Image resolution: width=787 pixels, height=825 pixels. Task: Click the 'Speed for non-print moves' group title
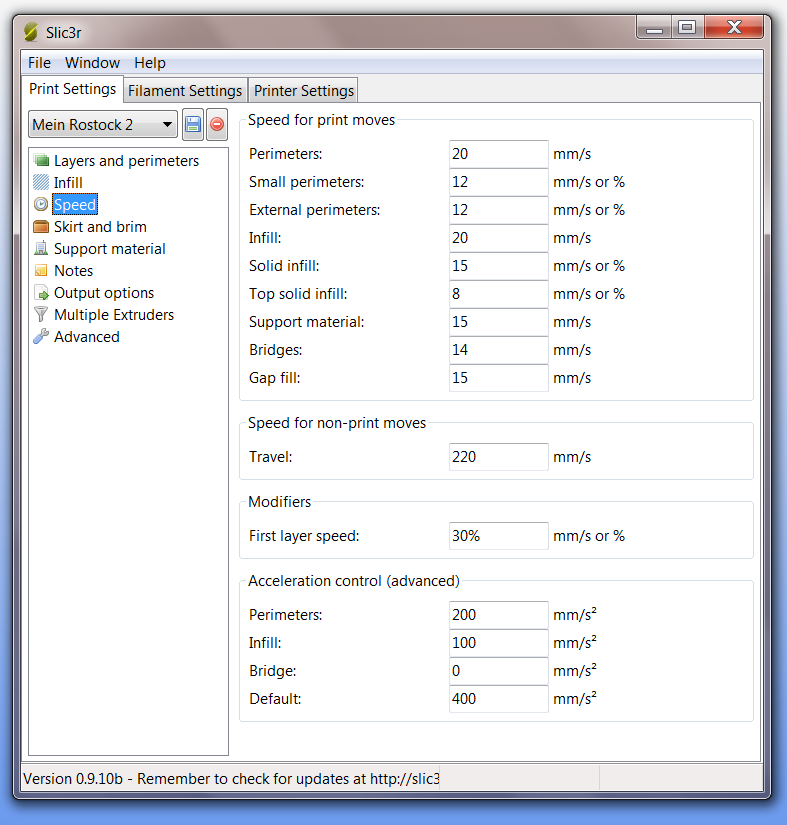click(337, 423)
